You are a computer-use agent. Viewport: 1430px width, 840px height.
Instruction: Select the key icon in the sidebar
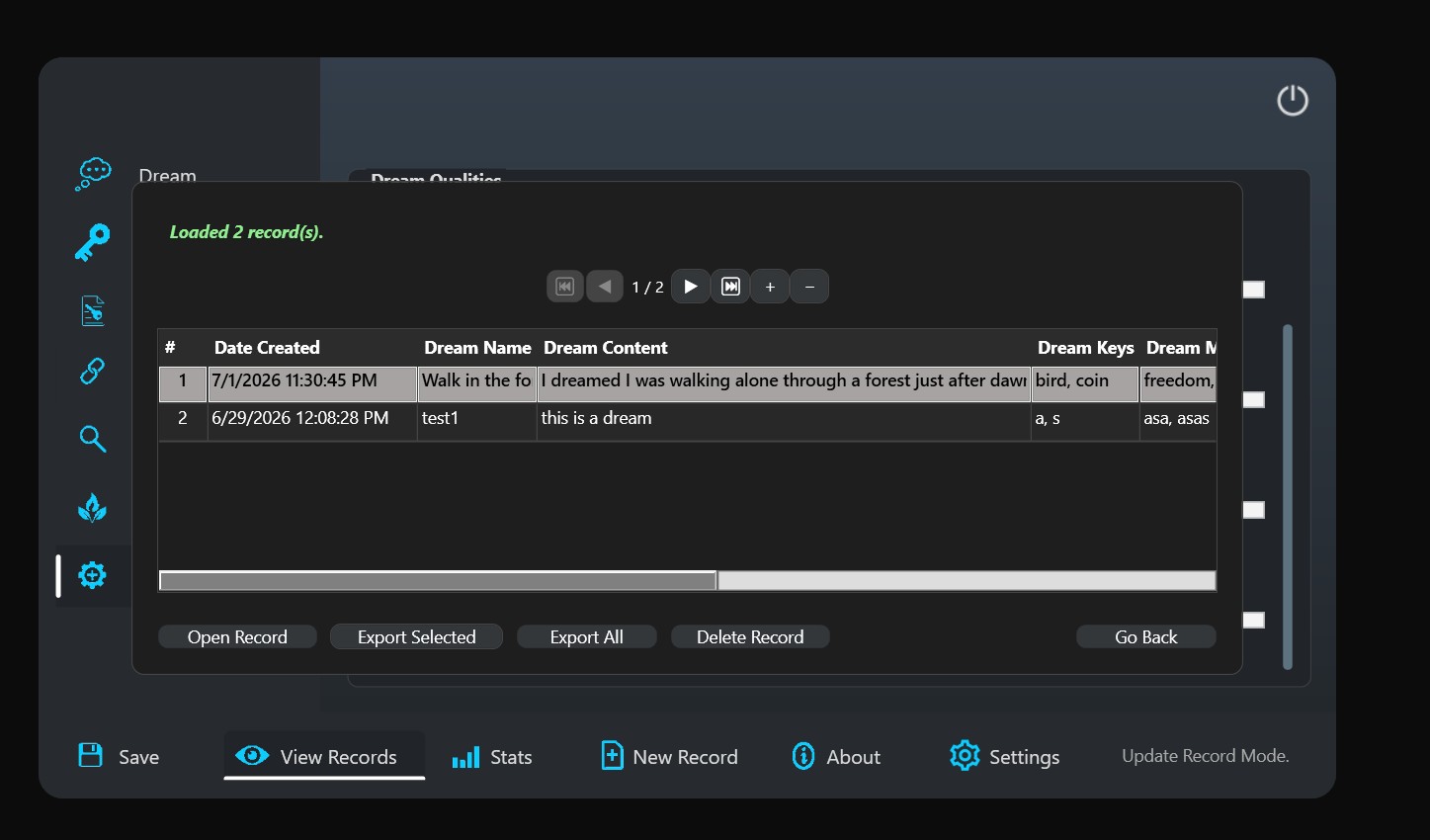[93, 242]
